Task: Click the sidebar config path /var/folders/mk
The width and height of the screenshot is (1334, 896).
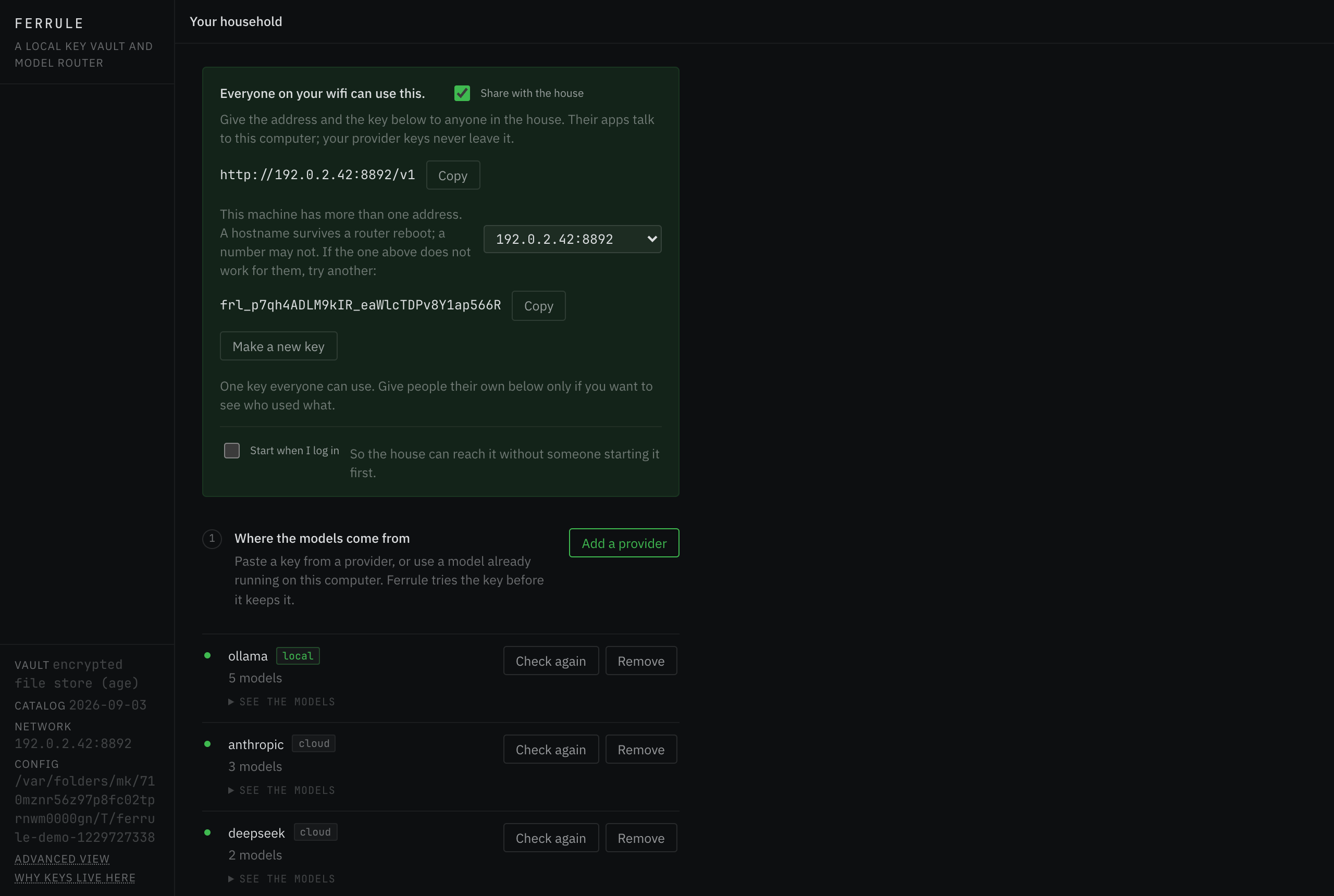Action: click(x=84, y=809)
